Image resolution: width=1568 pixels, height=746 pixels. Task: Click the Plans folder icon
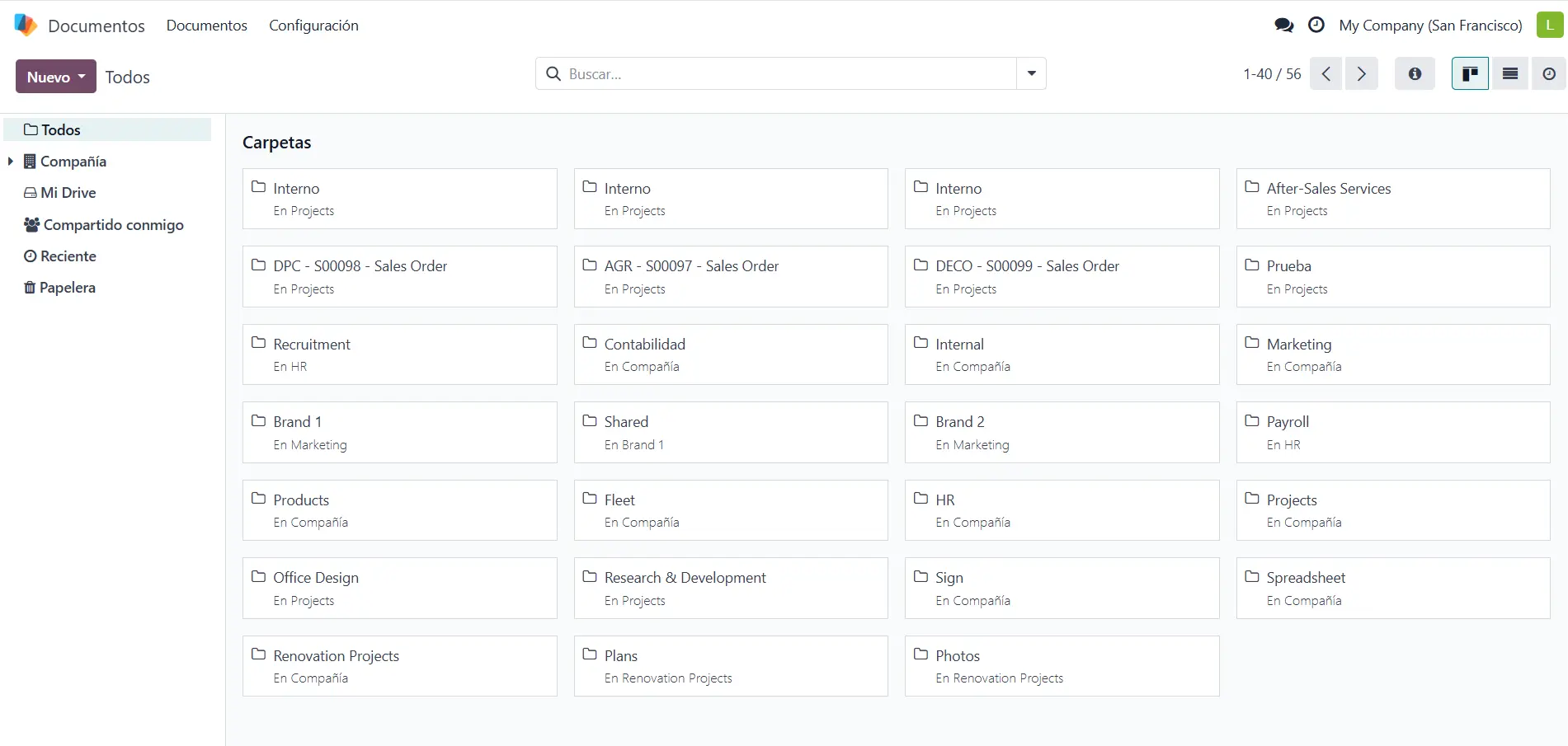click(x=590, y=655)
